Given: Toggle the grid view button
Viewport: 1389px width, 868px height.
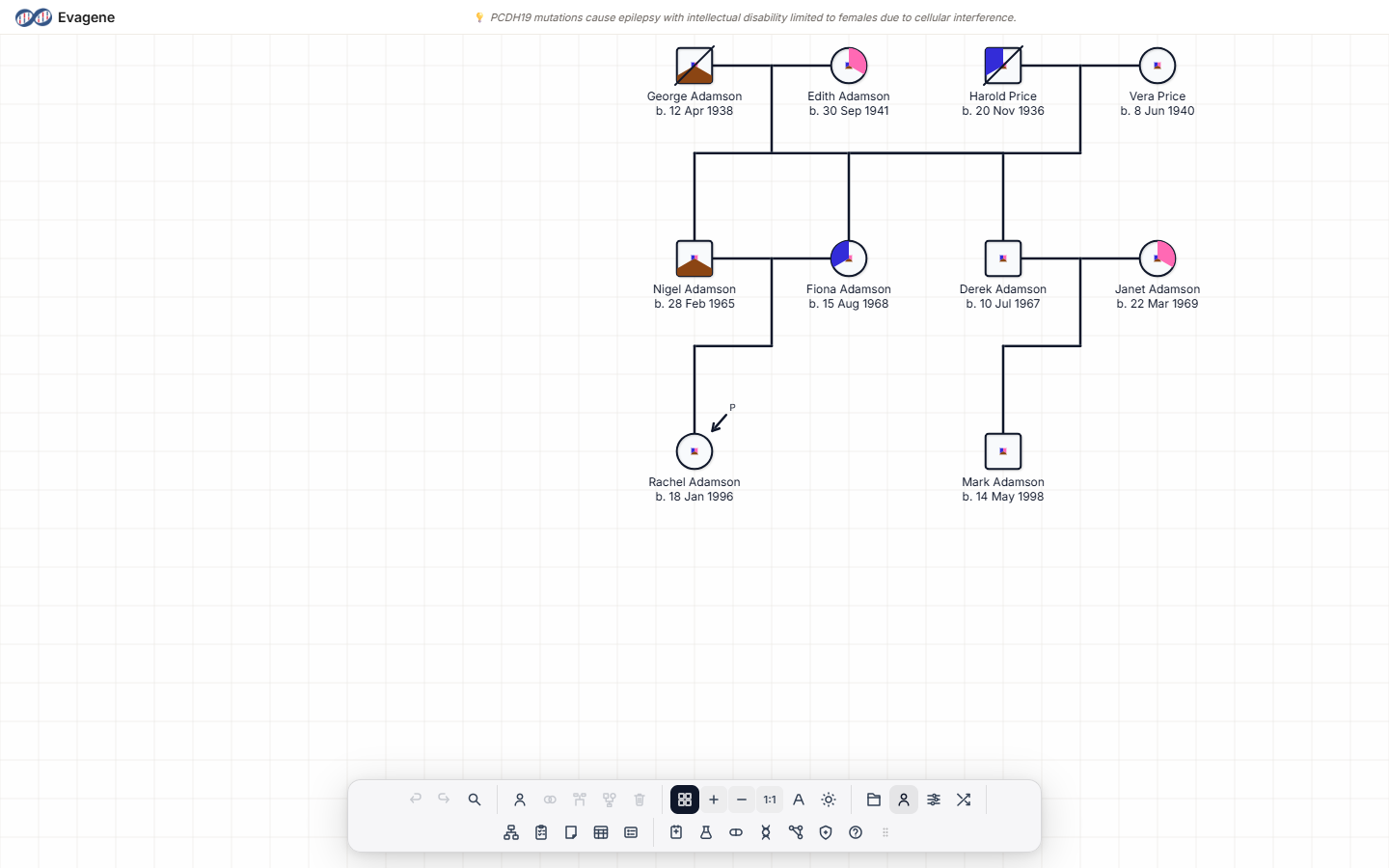Looking at the screenshot, I should pos(685,800).
